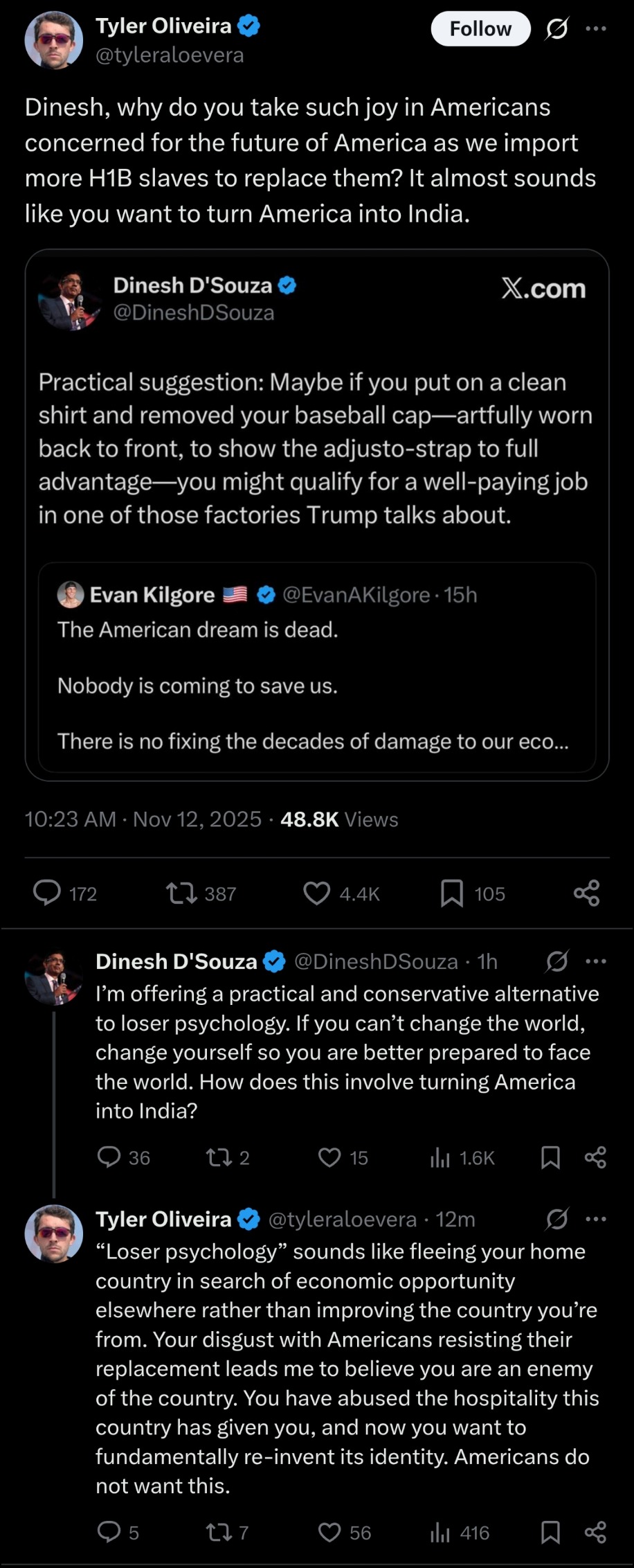Bookmark the main post with 105 bookmarks
The width and height of the screenshot is (634, 1568).
pos(452,893)
